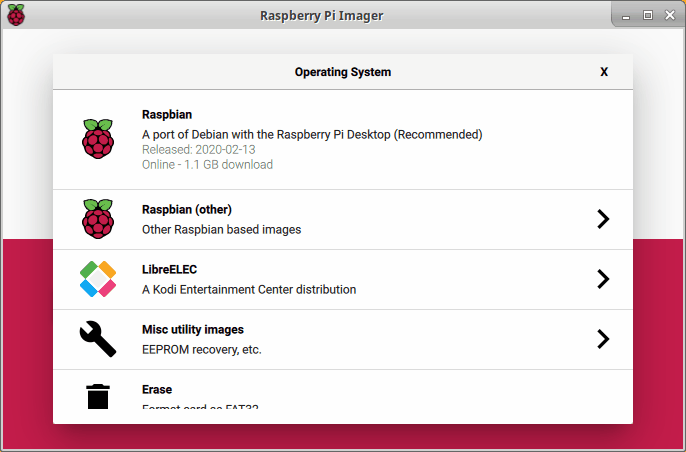Viewport: 686px width, 452px height.
Task: Maximize the Raspberry Pi Imager window
Action: click(647, 15)
